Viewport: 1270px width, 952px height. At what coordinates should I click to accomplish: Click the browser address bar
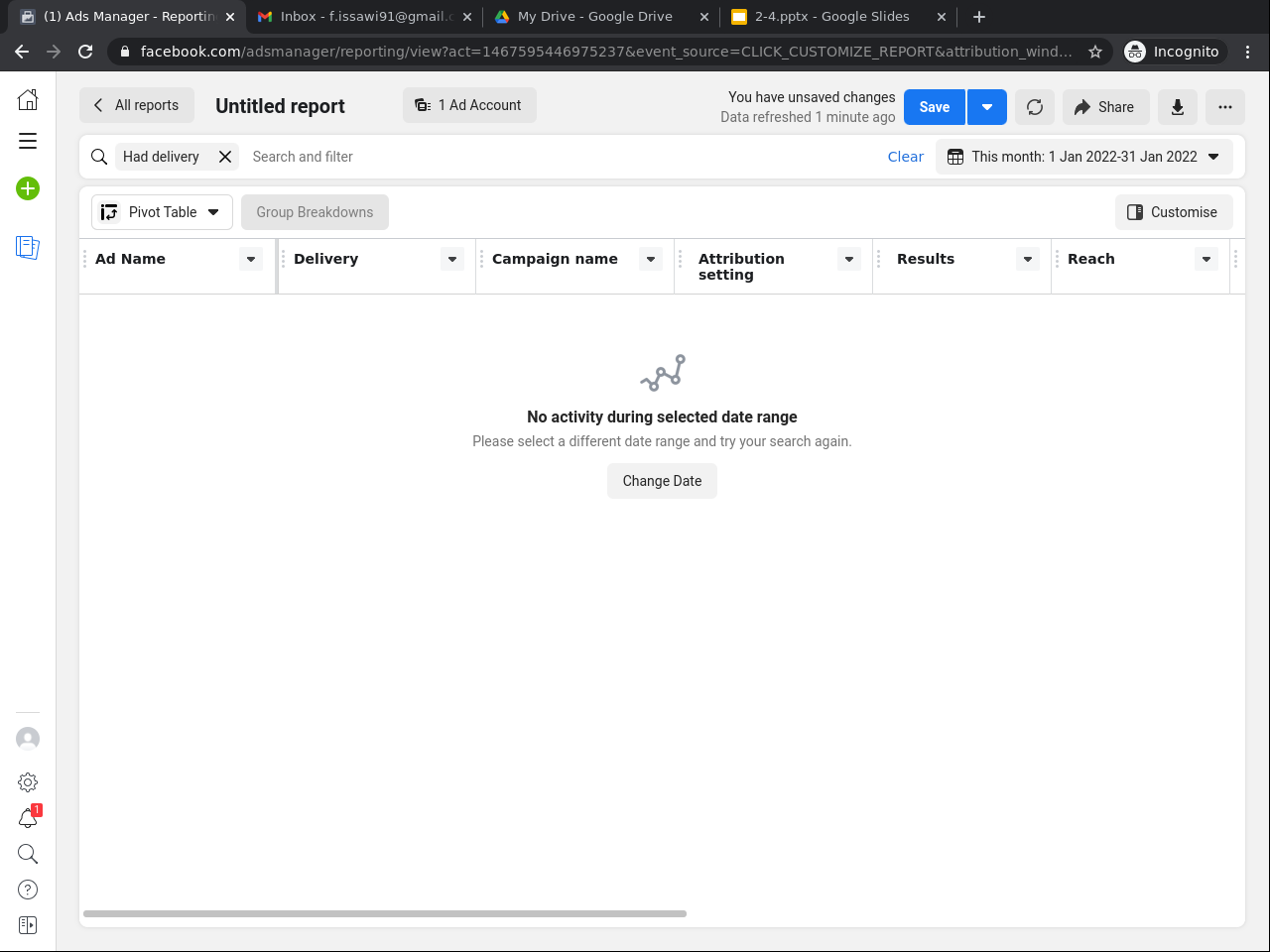point(605,52)
